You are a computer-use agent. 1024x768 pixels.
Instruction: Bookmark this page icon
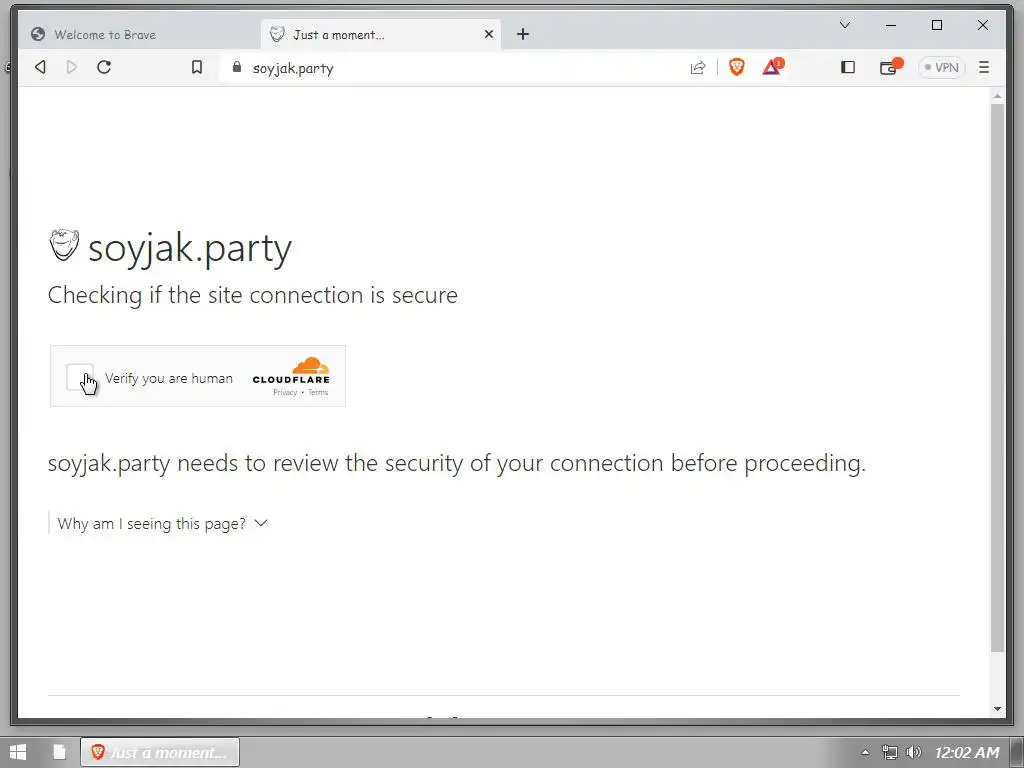tap(197, 67)
